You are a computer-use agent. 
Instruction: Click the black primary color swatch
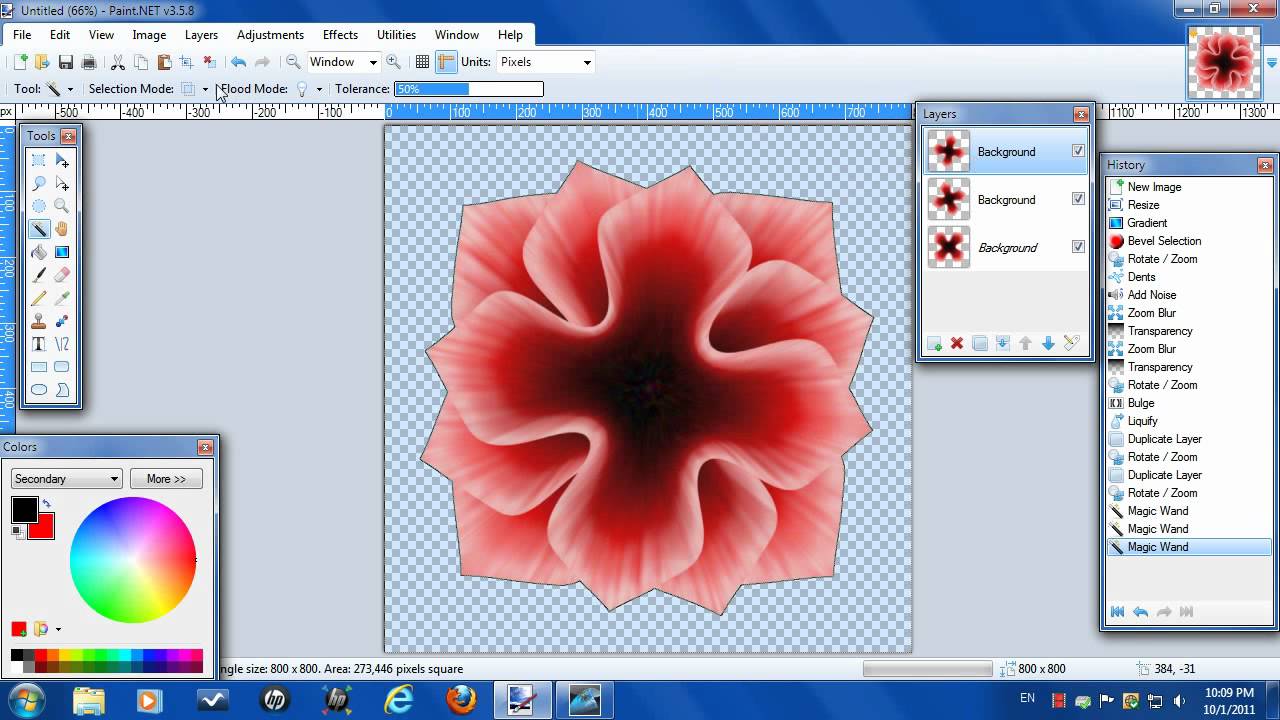(x=24, y=510)
